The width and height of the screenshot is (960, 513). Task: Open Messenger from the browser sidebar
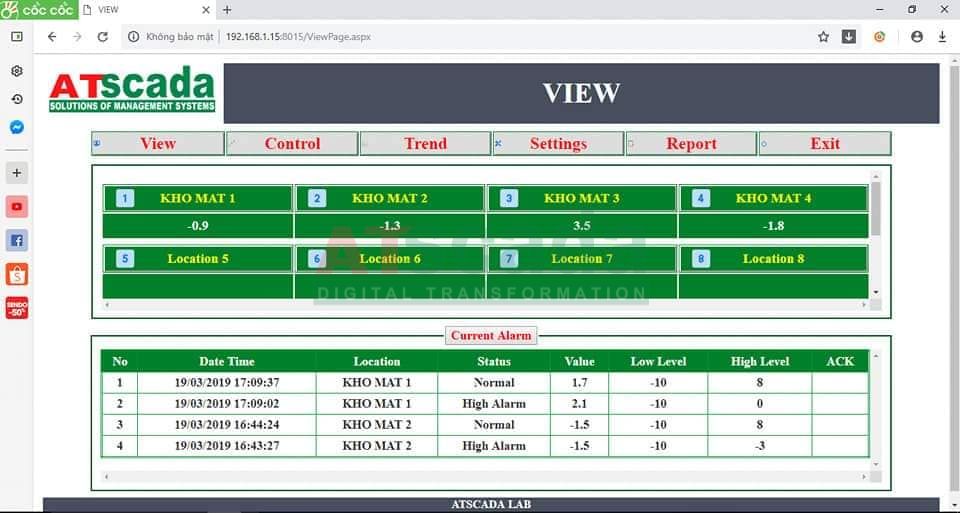[17, 128]
